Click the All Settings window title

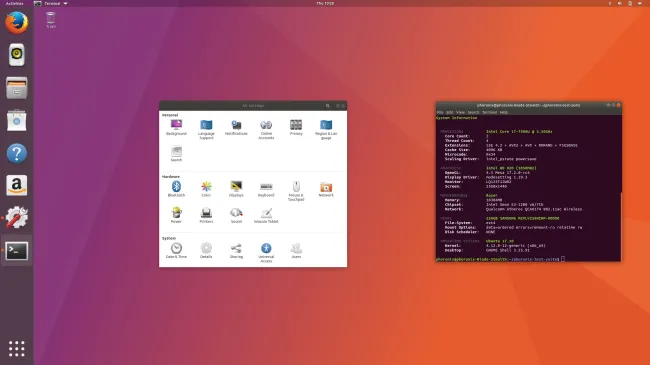coord(253,106)
